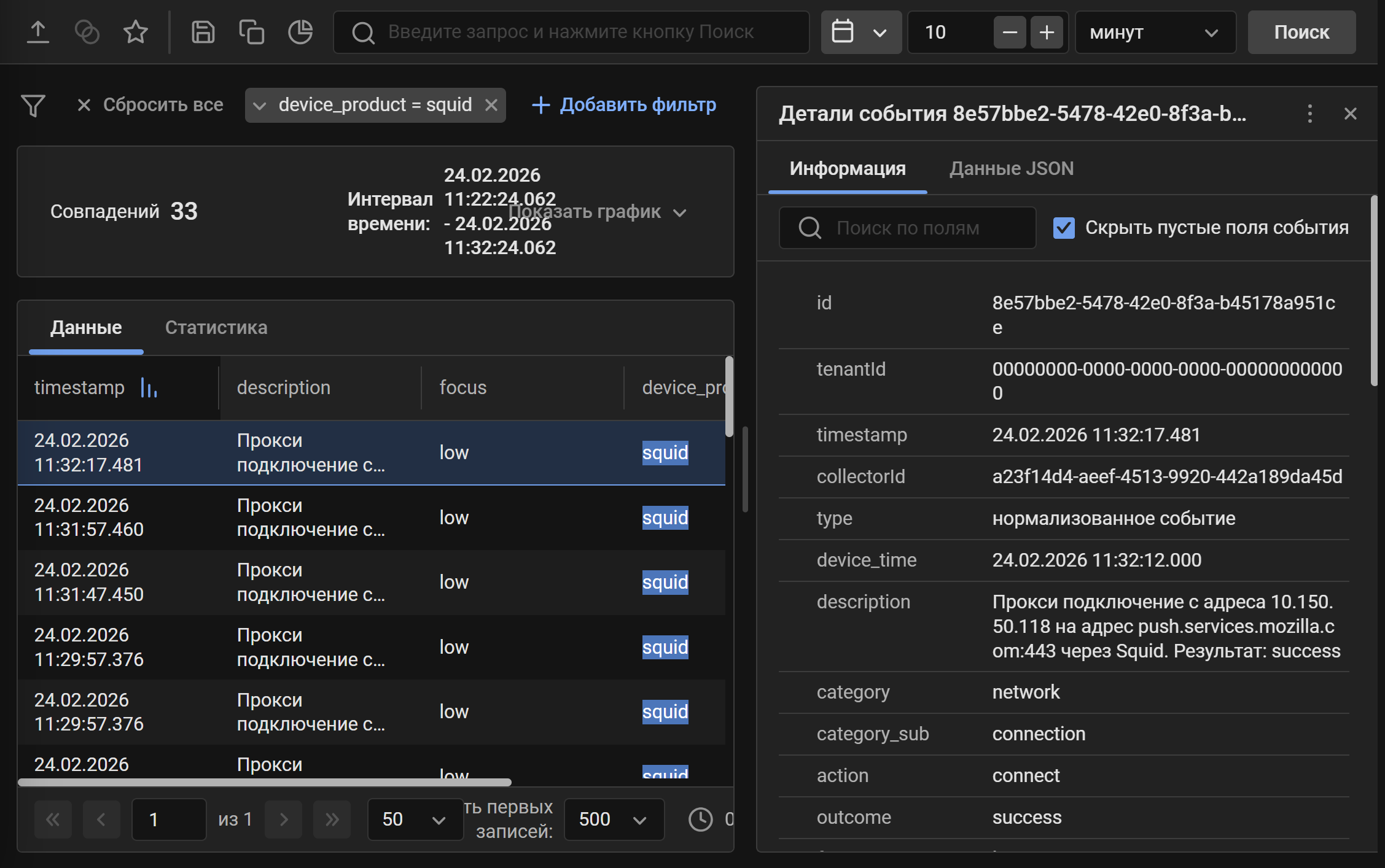Click the export upload icon in toolbar
Screen dimensions: 1385x868
[38, 32]
